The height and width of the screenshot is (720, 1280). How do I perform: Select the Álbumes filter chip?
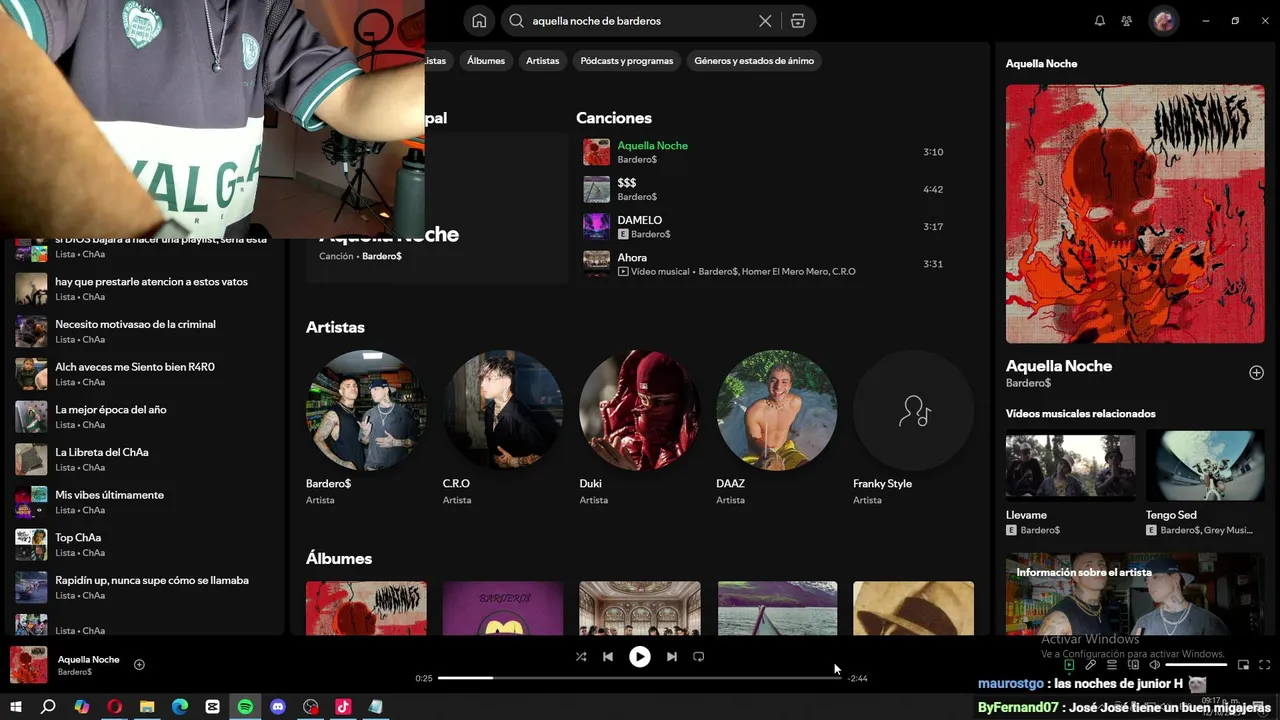(x=486, y=61)
